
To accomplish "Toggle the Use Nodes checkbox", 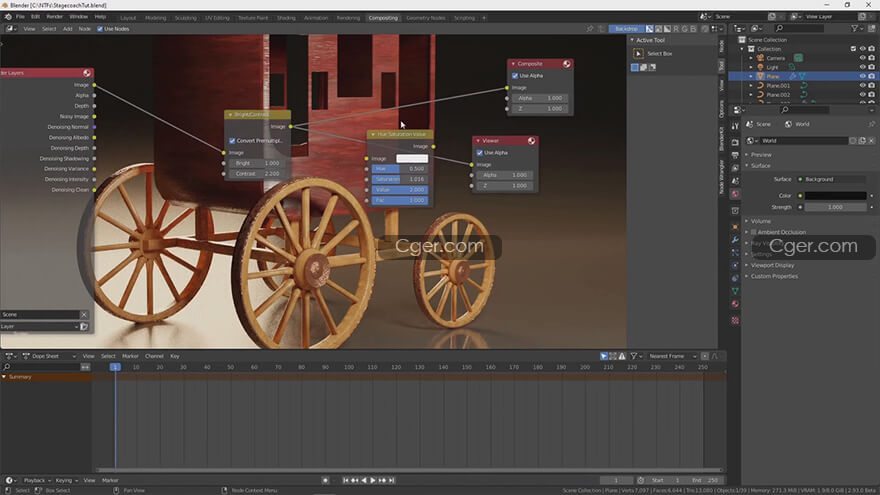I will pos(100,29).
